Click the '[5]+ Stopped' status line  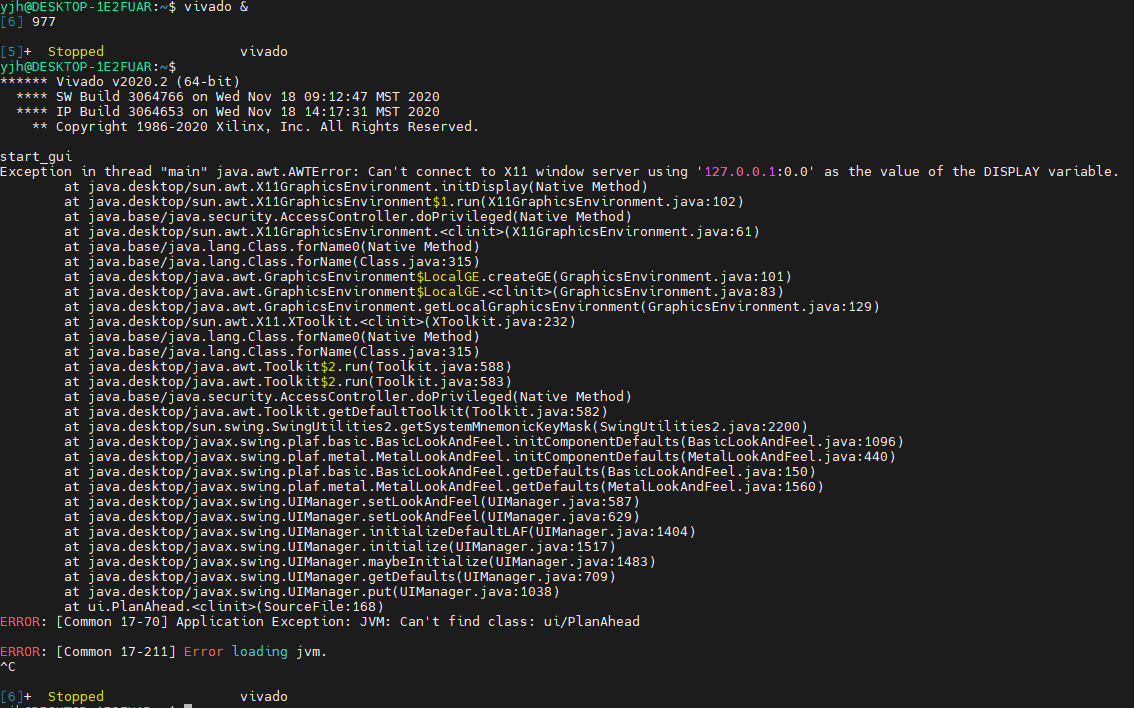pos(144,51)
